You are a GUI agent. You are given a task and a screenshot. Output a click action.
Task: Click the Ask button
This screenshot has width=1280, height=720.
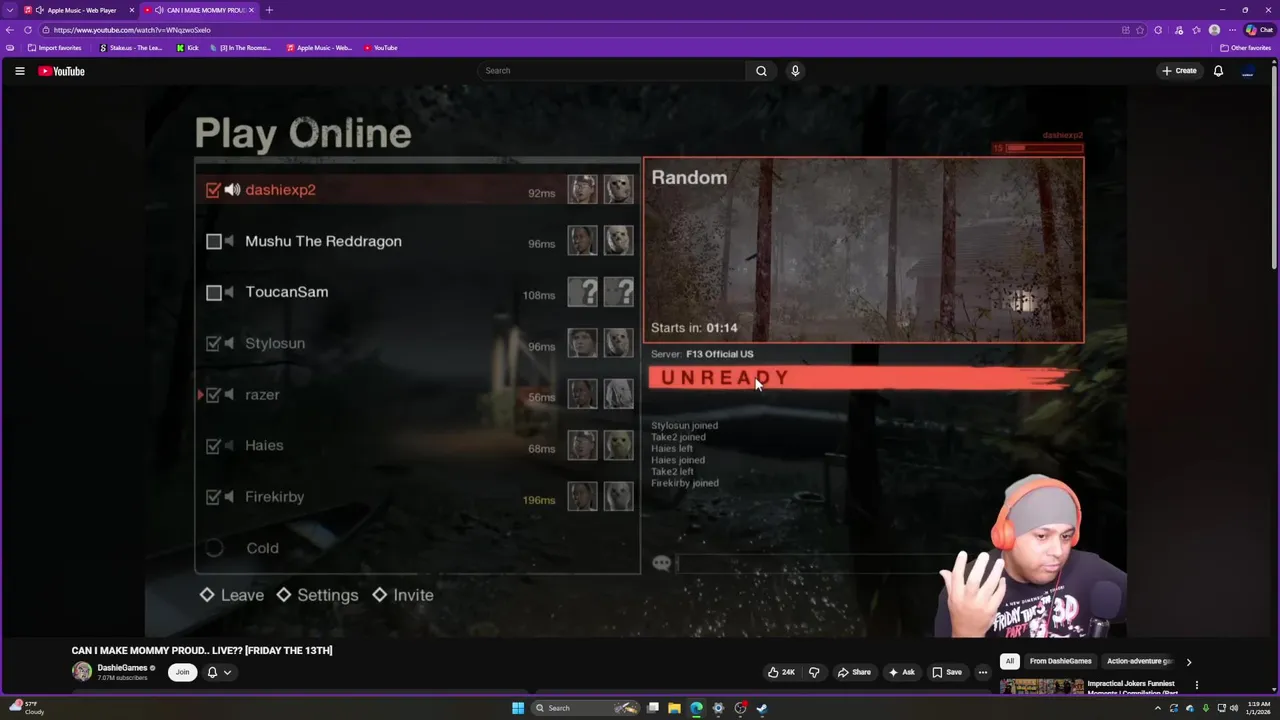pos(901,672)
